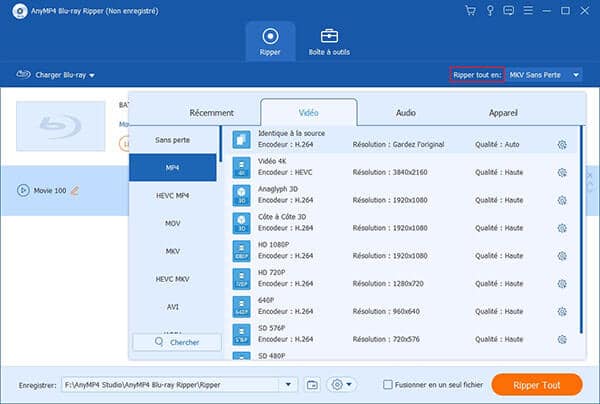Expand the settings gear dropdown at bottom
This screenshot has width=600, height=404.
[342, 384]
